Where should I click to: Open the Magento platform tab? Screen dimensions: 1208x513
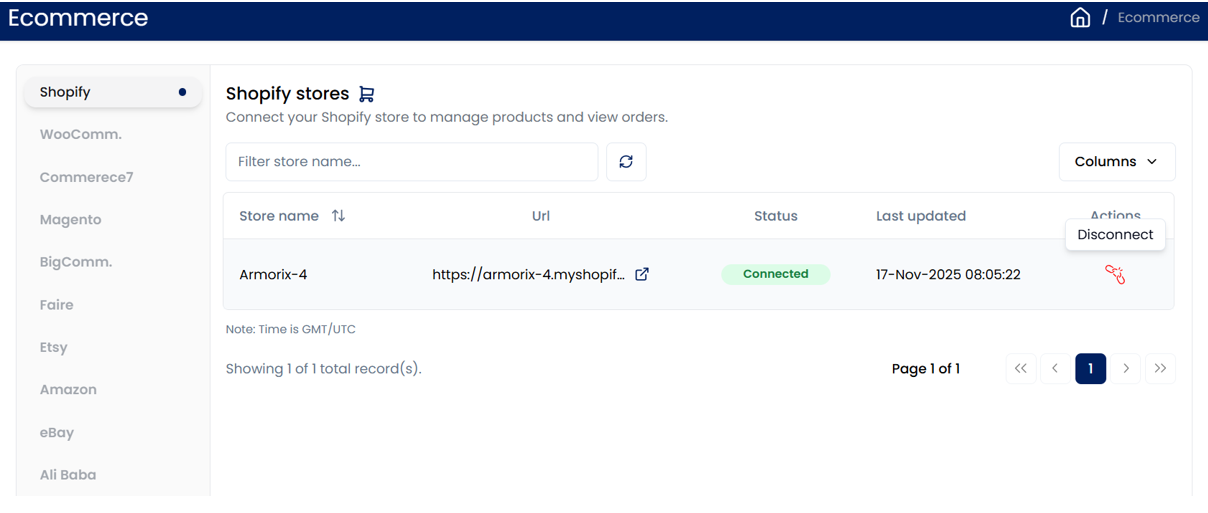pos(71,220)
